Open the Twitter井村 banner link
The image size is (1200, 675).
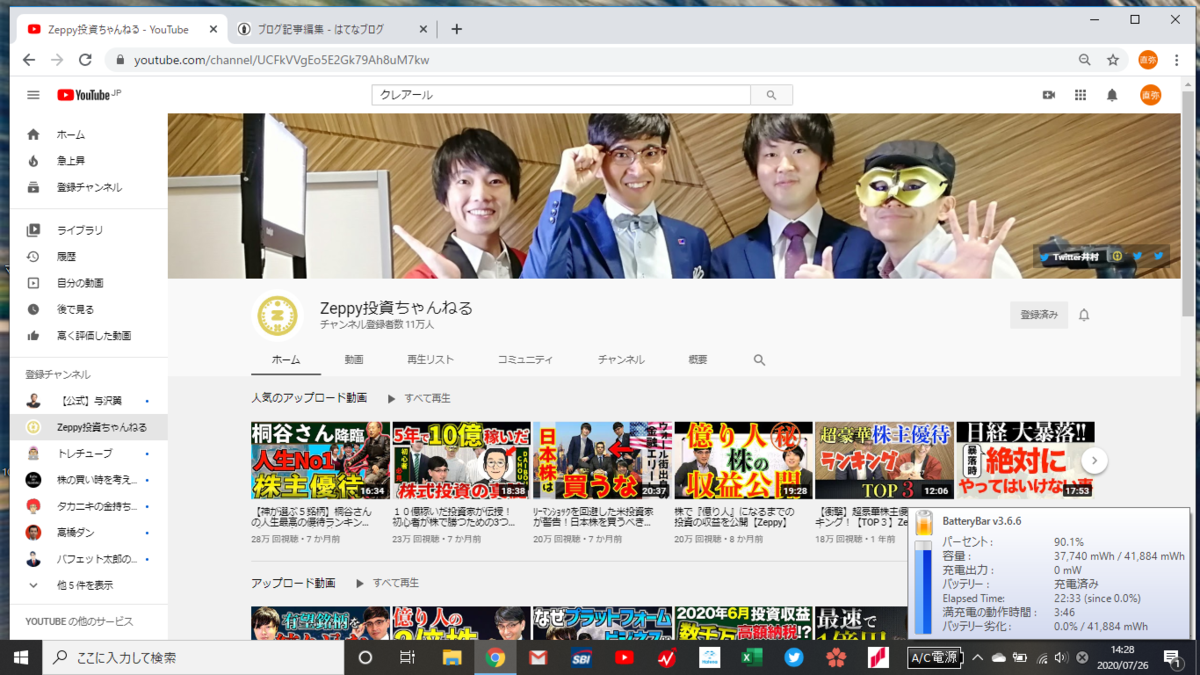[x=1069, y=257]
